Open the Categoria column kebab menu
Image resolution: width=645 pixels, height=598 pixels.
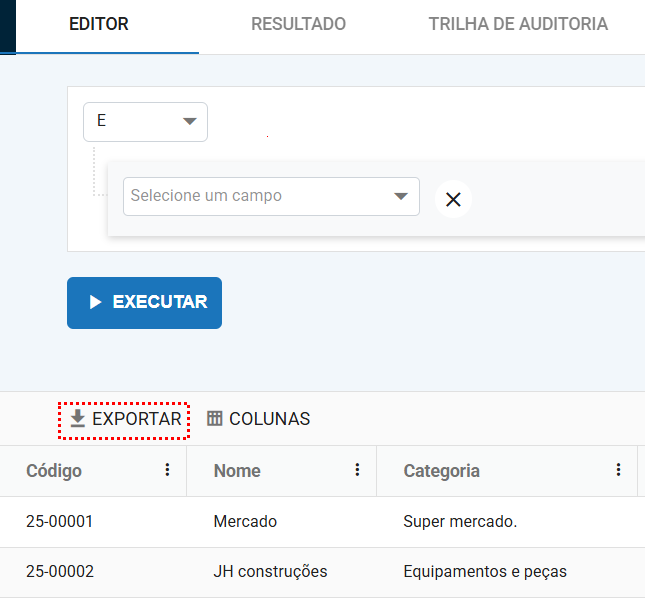tap(619, 470)
